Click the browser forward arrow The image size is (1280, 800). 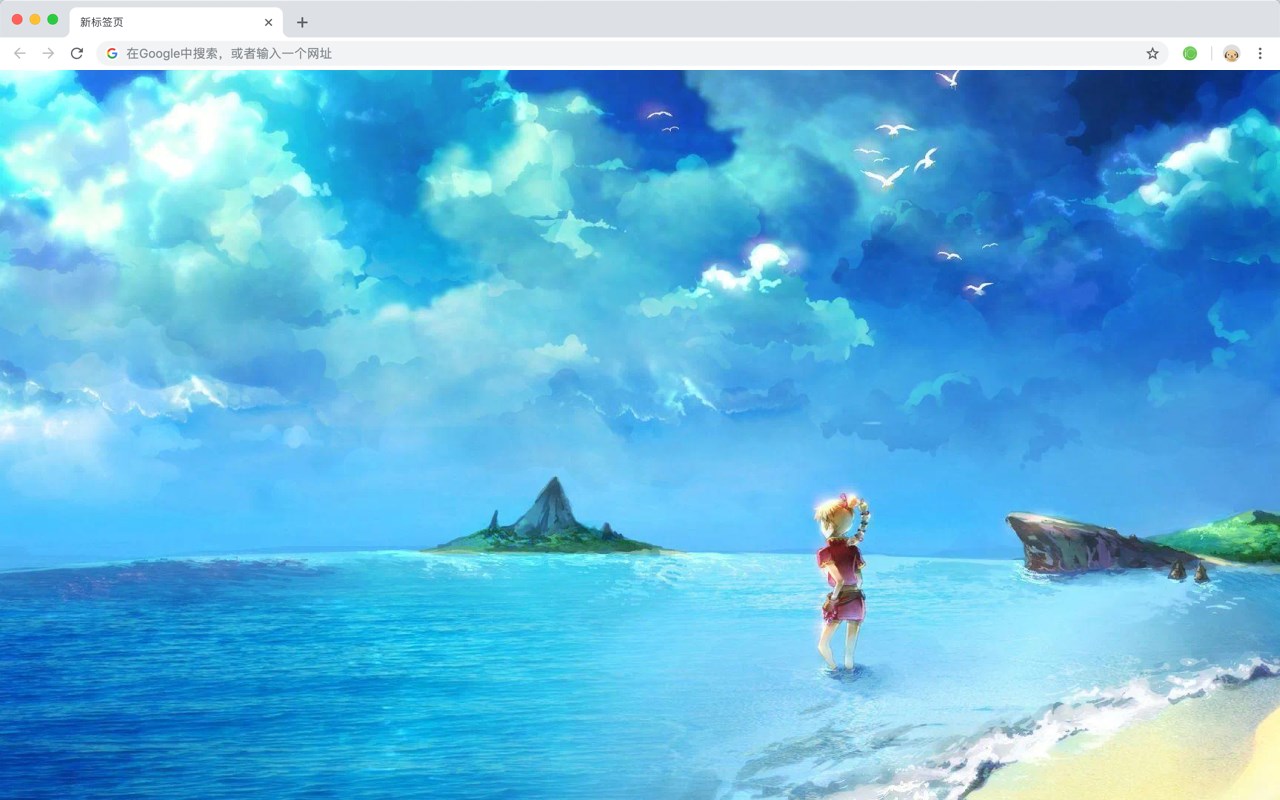coord(48,53)
